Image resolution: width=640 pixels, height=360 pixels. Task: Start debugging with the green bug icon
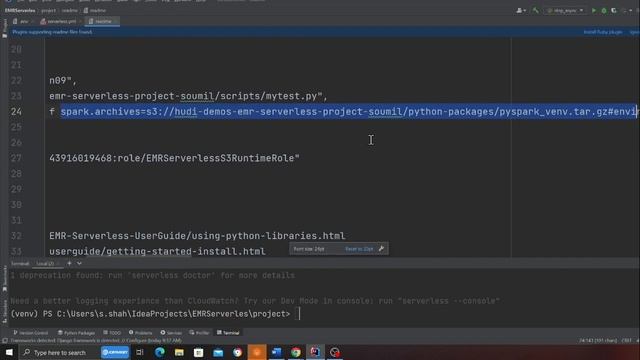tap(604, 11)
